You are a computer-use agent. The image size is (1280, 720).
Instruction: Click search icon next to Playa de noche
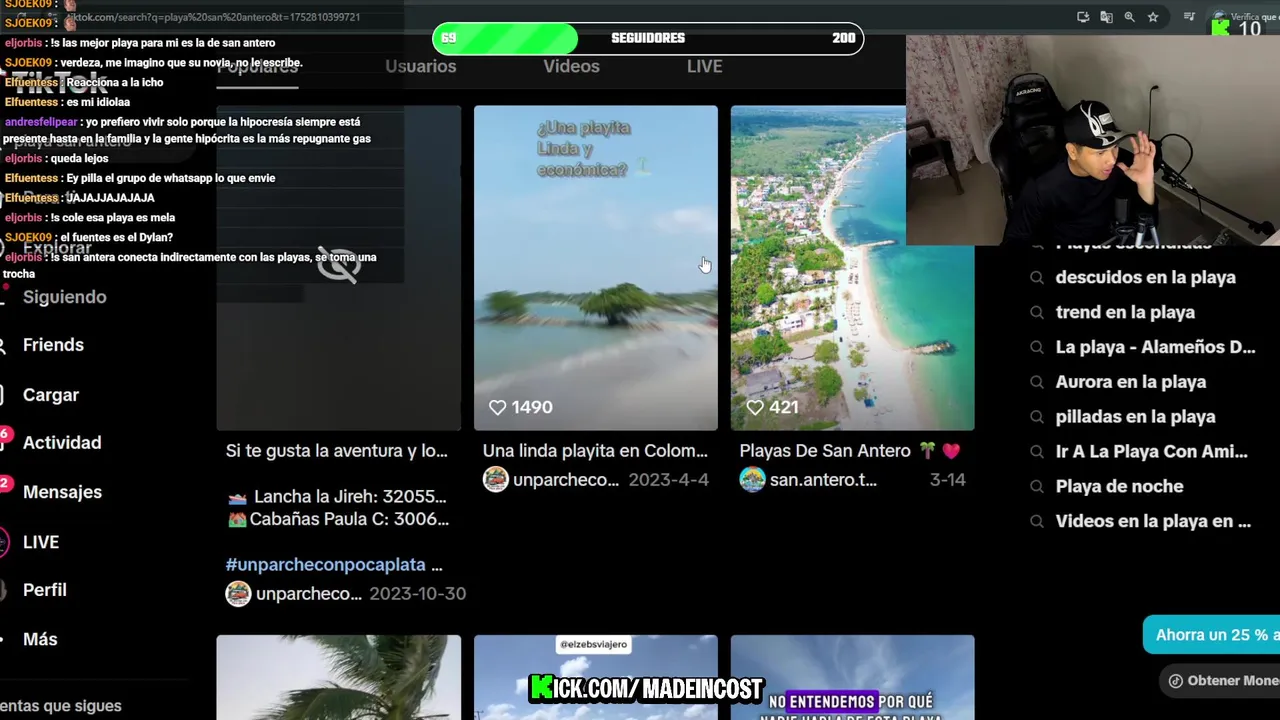point(1037,487)
